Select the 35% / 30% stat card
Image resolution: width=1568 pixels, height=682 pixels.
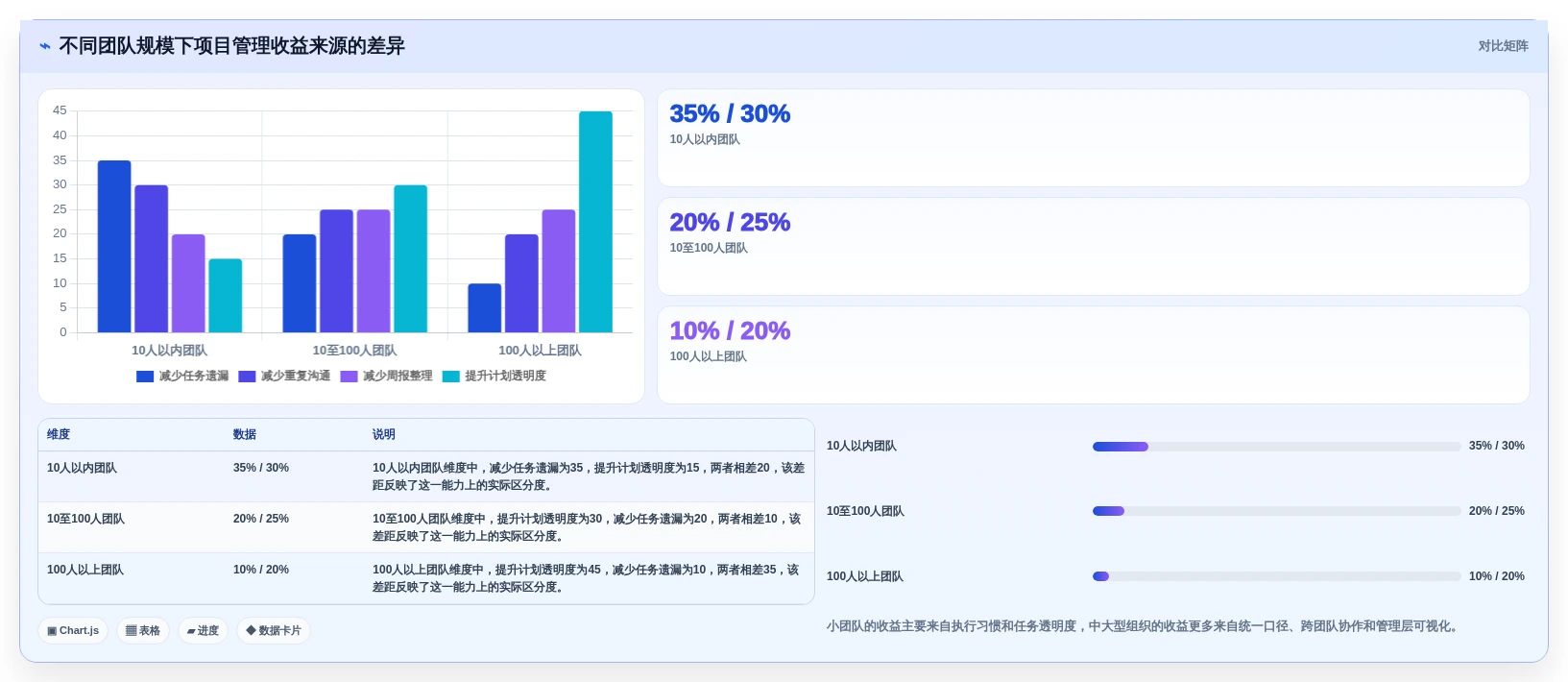click(1093, 138)
